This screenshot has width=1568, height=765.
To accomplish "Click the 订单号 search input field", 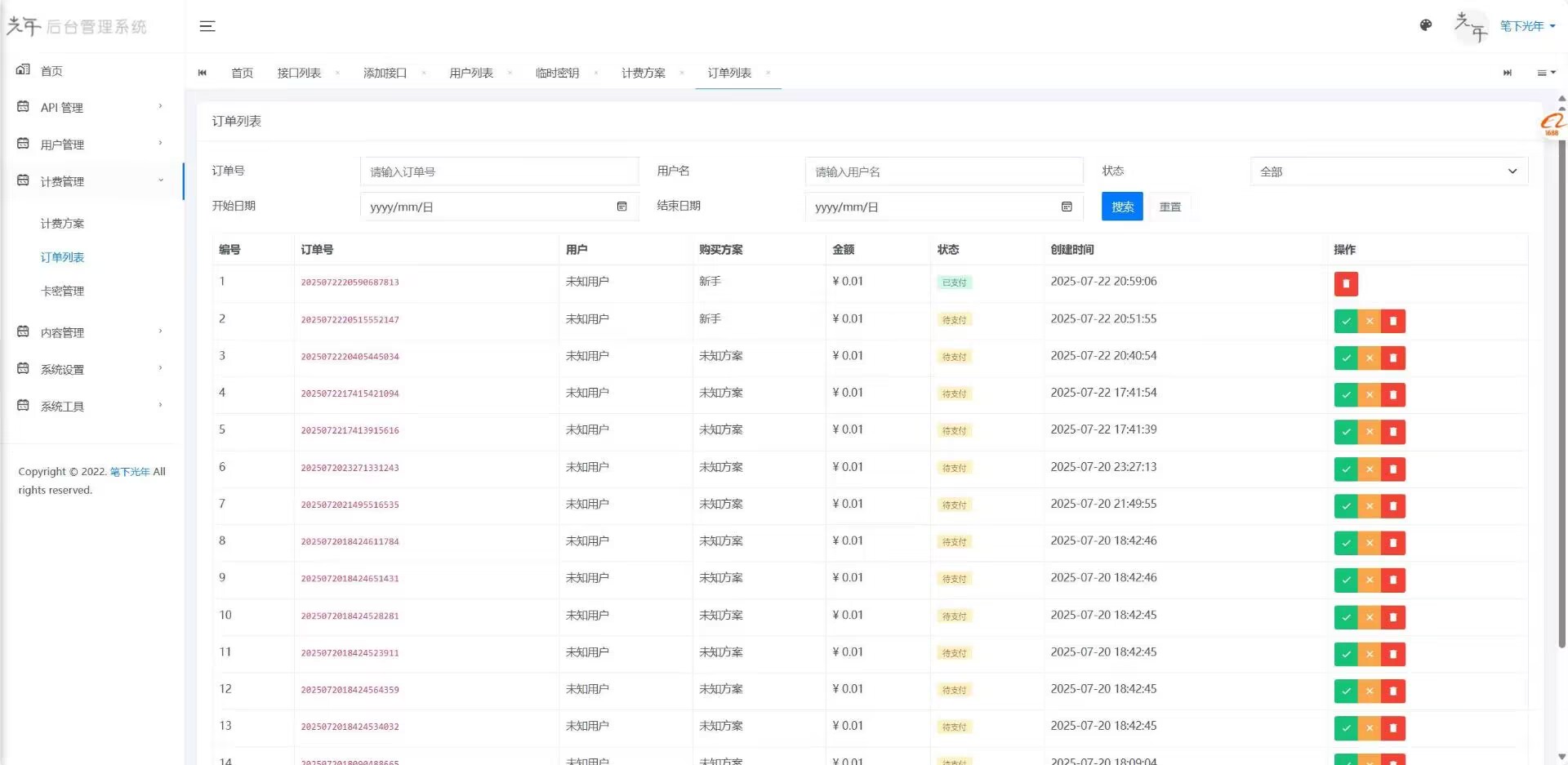I will coord(499,171).
